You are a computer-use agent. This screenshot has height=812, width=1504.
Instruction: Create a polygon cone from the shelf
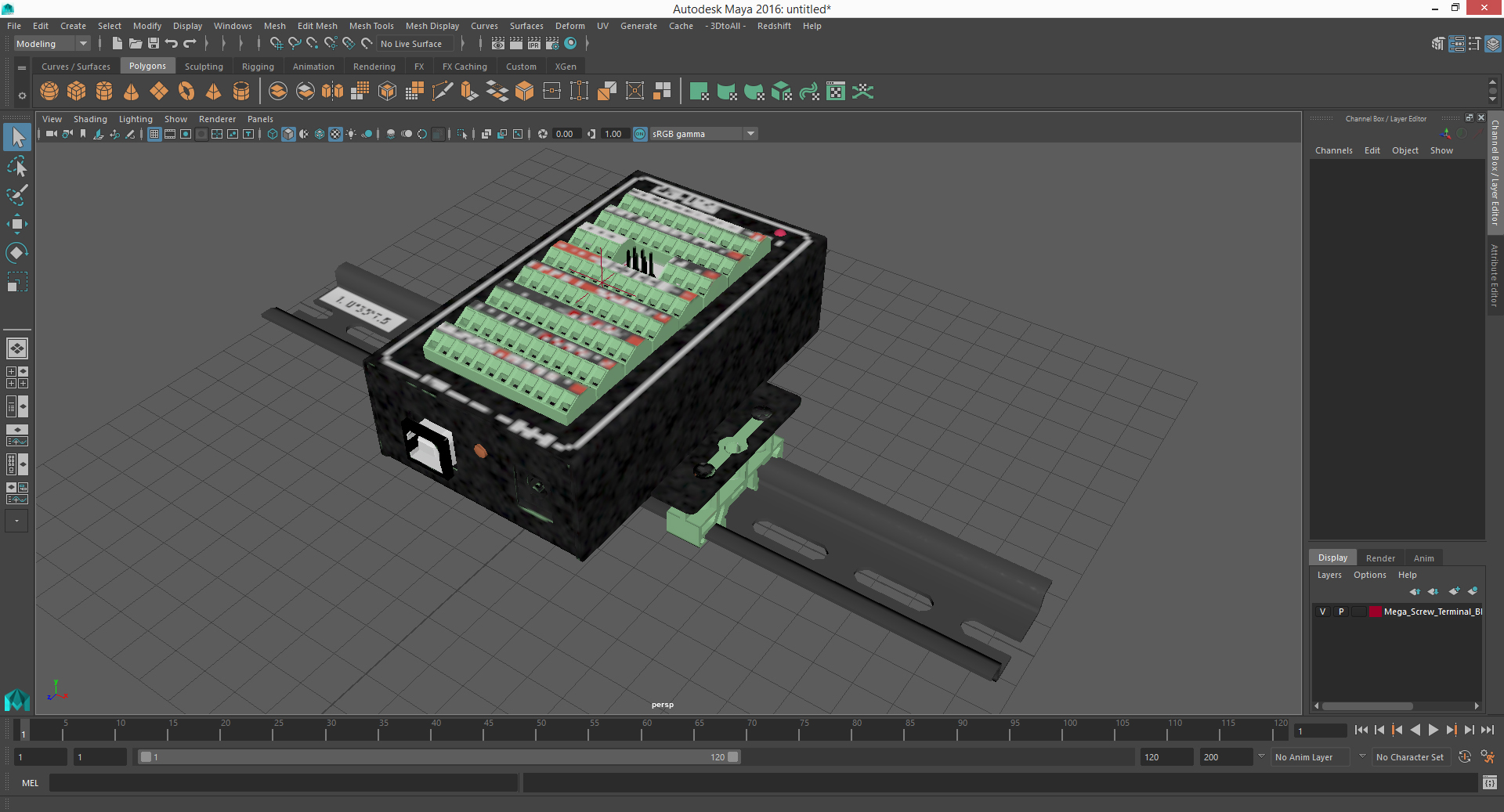pos(132,92)
